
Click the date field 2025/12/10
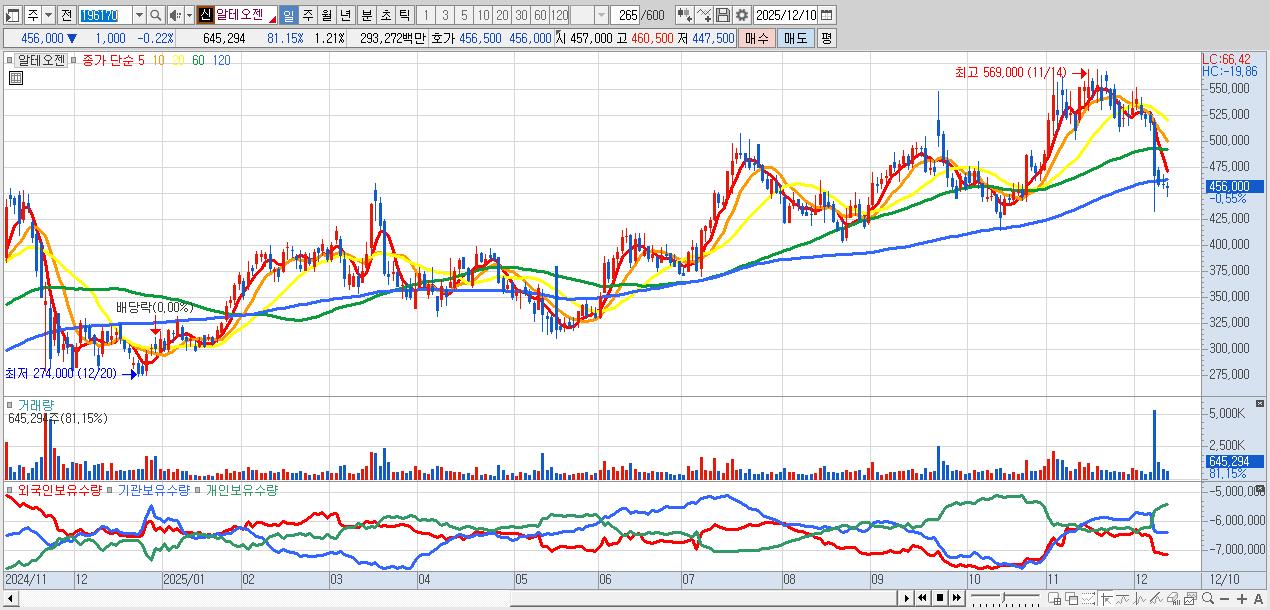click(786, 16)
